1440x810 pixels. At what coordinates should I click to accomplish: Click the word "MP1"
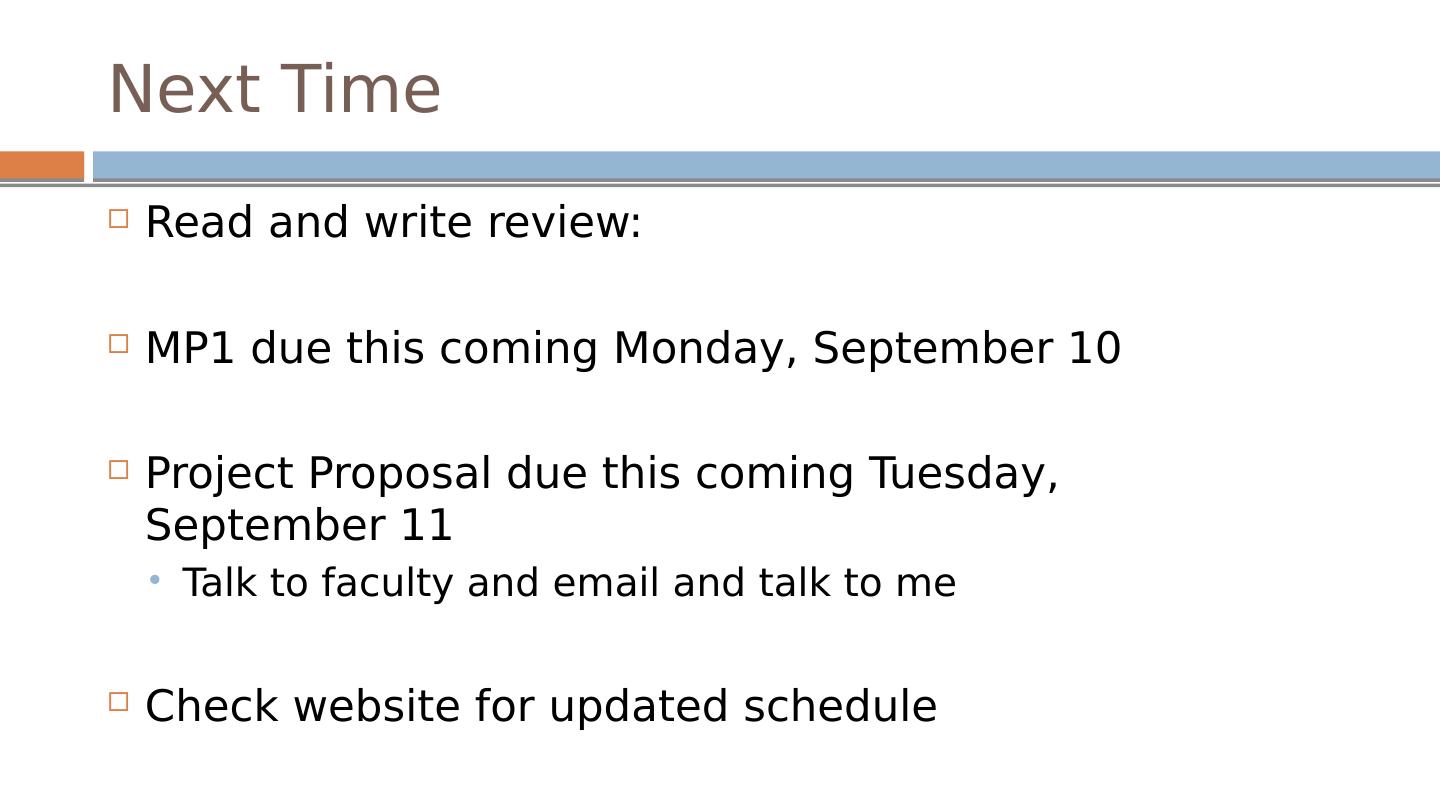[x=190, y=349]
